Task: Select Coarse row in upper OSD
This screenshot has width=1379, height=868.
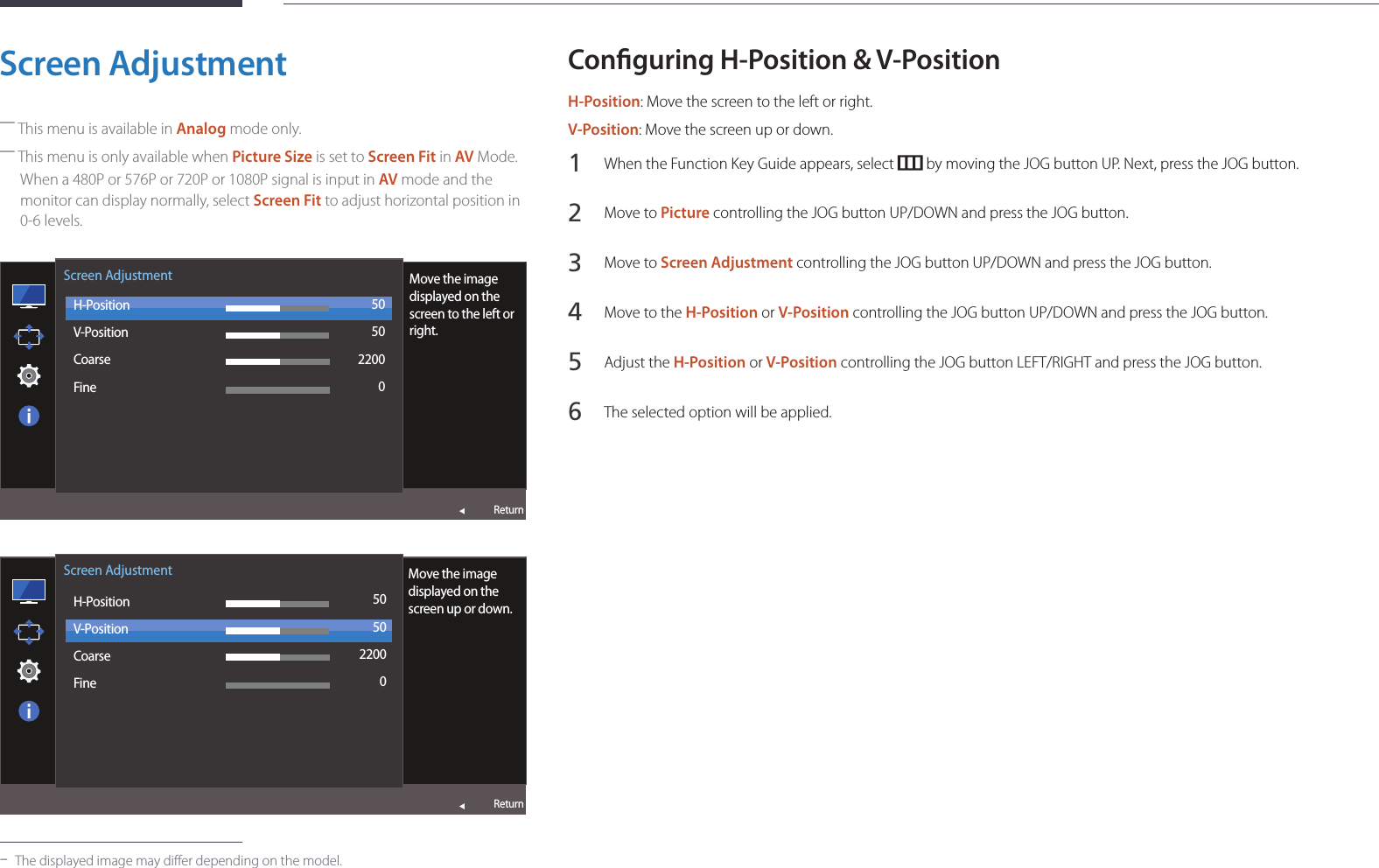Action: [228, 360]
